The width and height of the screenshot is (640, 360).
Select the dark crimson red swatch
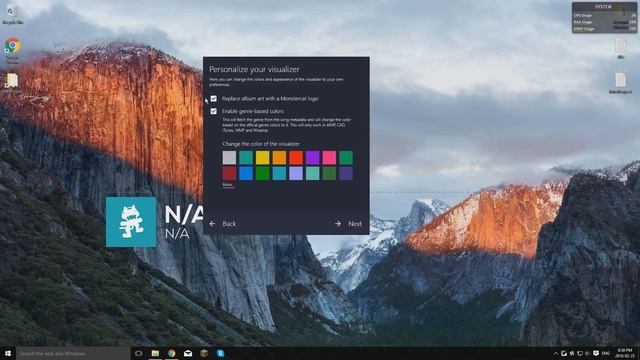pos(229,173)
